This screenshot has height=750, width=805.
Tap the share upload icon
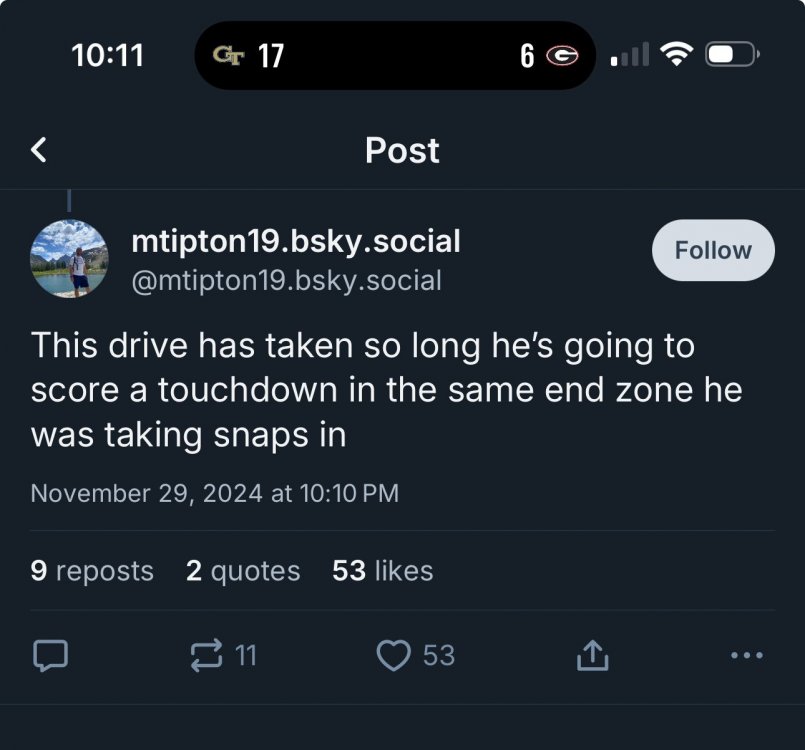click(x=592, y=655)
